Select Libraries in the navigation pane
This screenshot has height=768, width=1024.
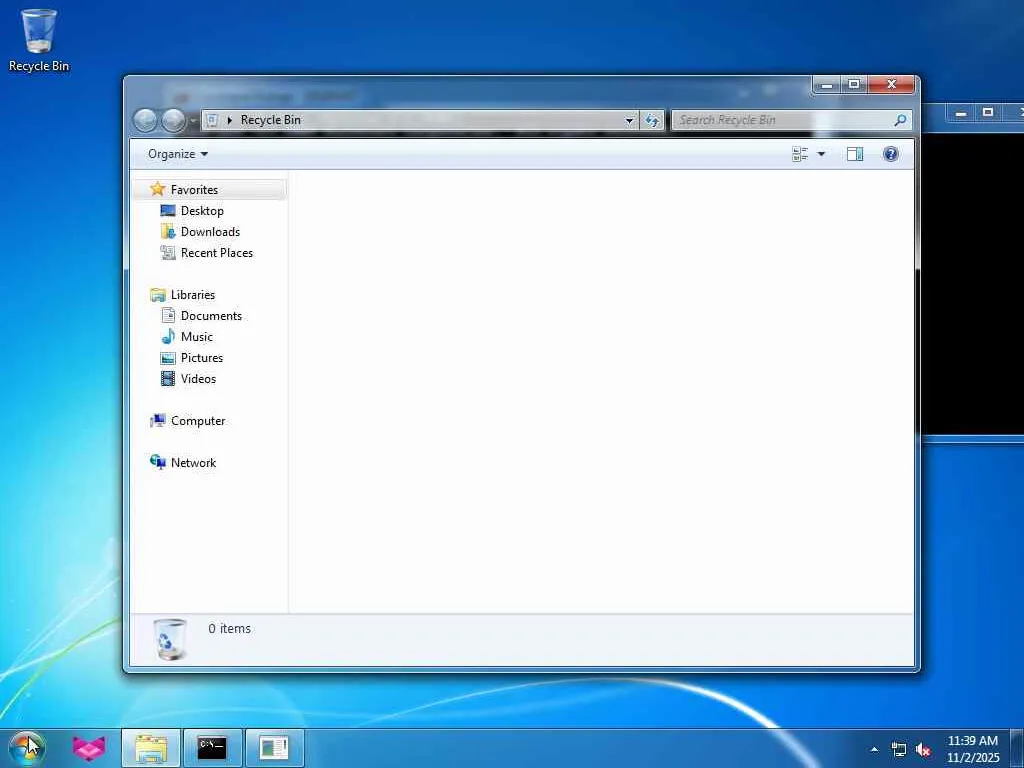pyautogui.click(x=193, y=295)
